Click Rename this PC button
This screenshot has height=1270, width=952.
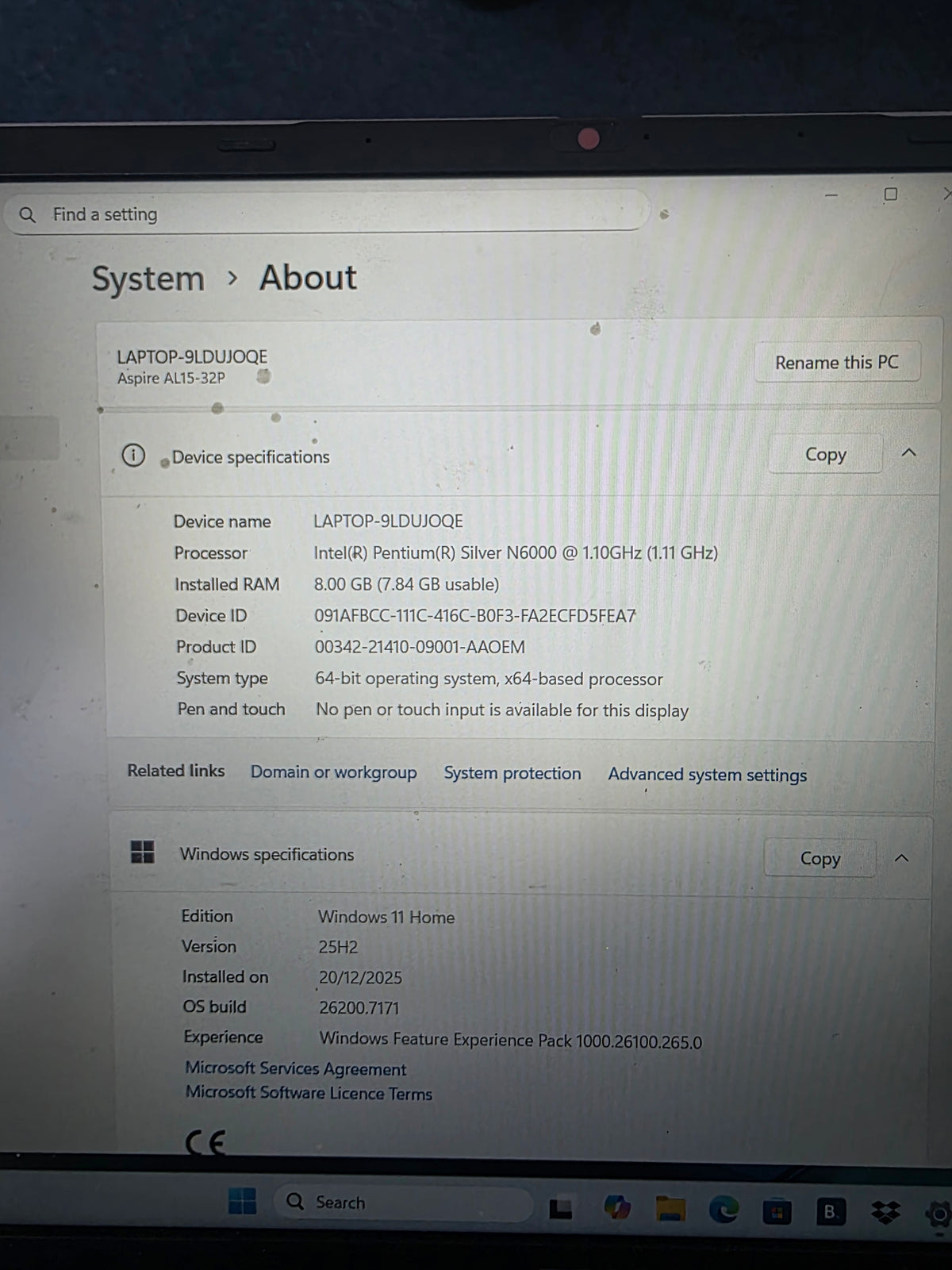[x=837, y=363]
